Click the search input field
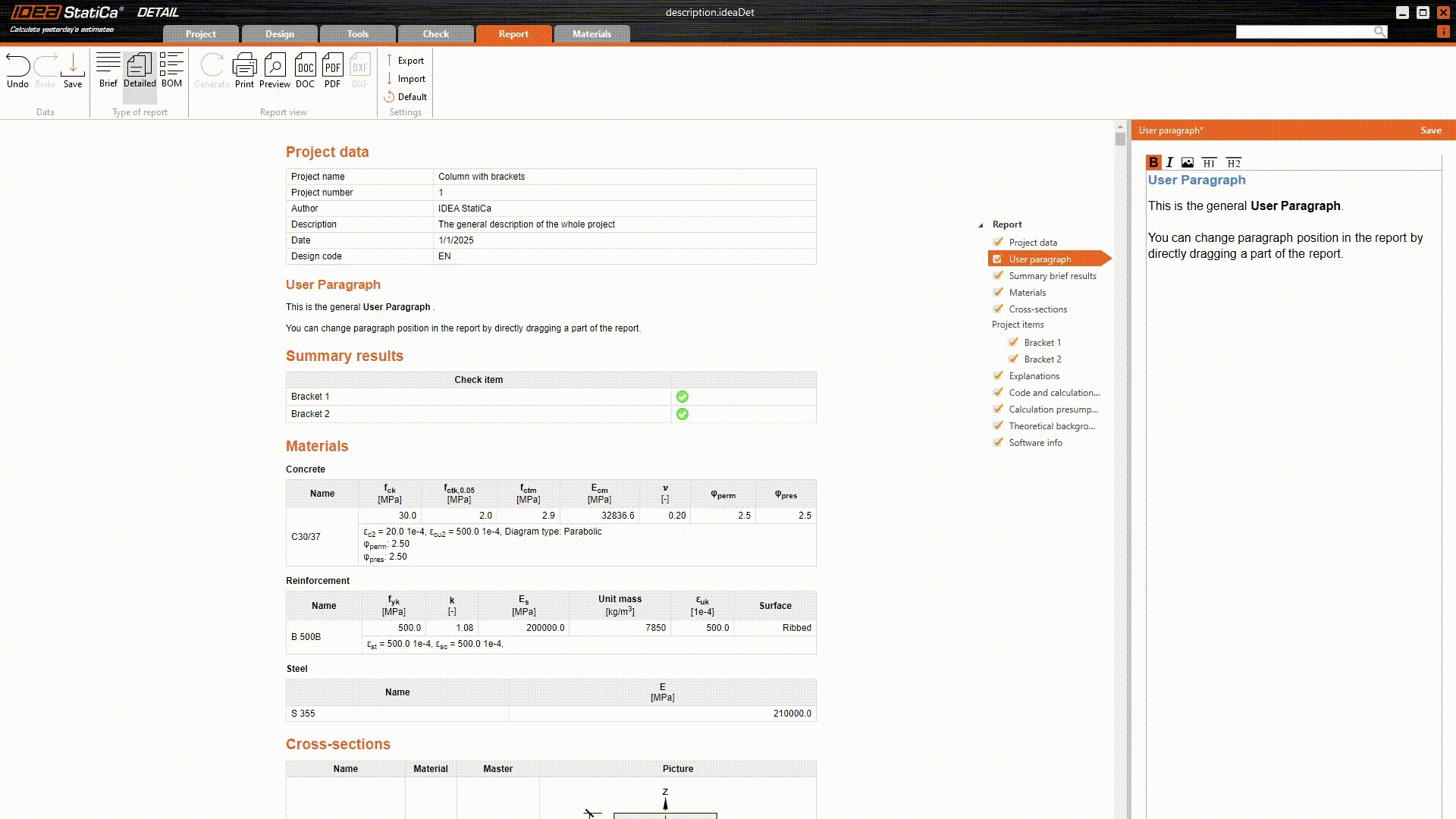The image size is (1456, 819). [x=1304, y=32]
